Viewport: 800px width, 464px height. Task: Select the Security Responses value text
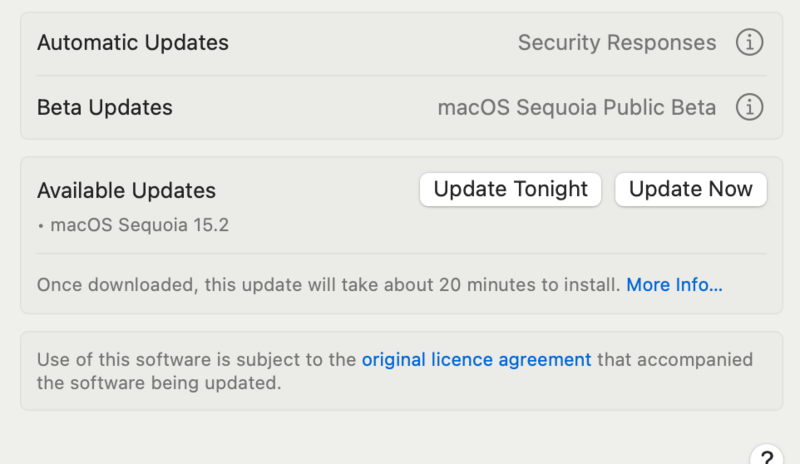click(617, 43)
